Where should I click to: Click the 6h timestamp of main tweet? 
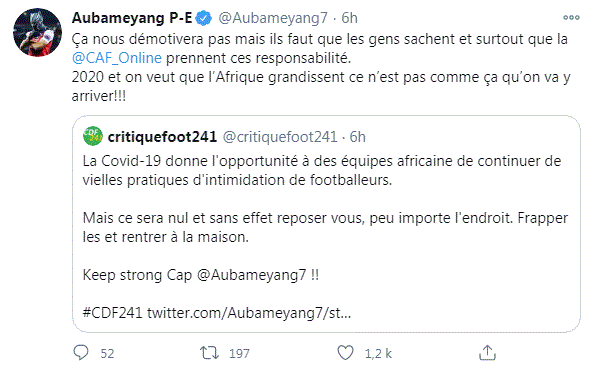349,18
